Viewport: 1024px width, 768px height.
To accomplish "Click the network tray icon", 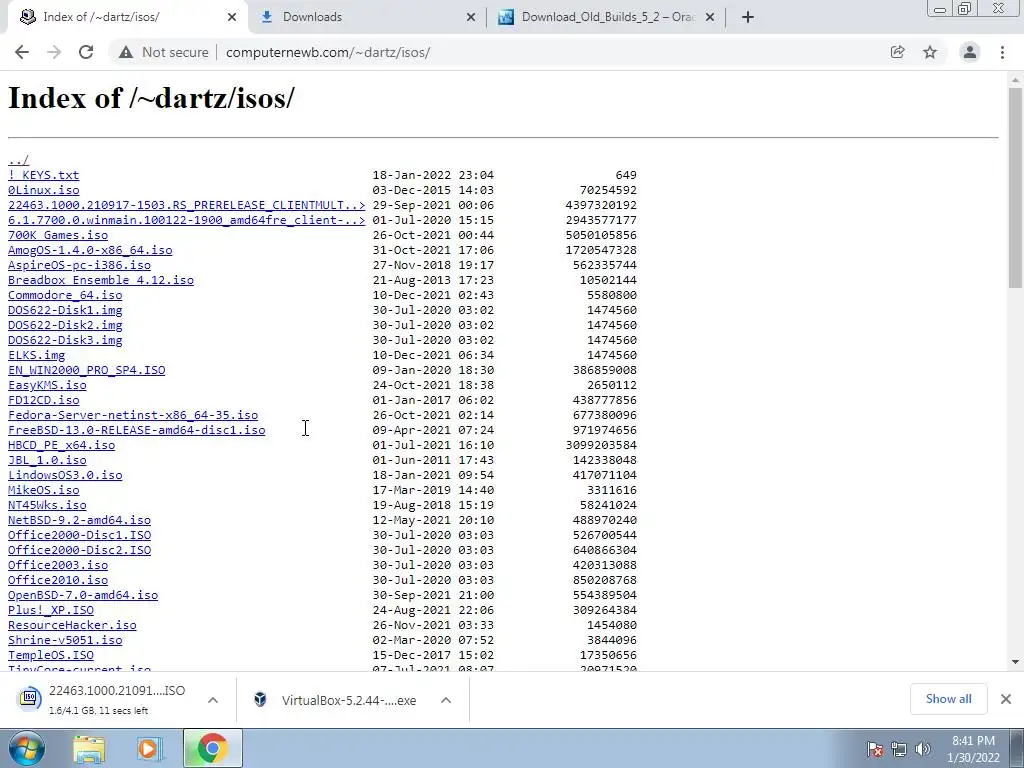I will click(x=899, y=749).
